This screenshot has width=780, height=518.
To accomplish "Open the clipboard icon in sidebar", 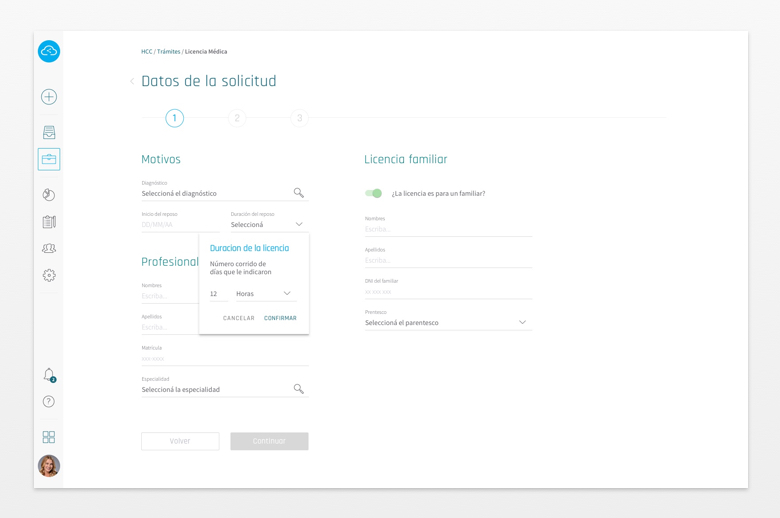I will 49,222.
